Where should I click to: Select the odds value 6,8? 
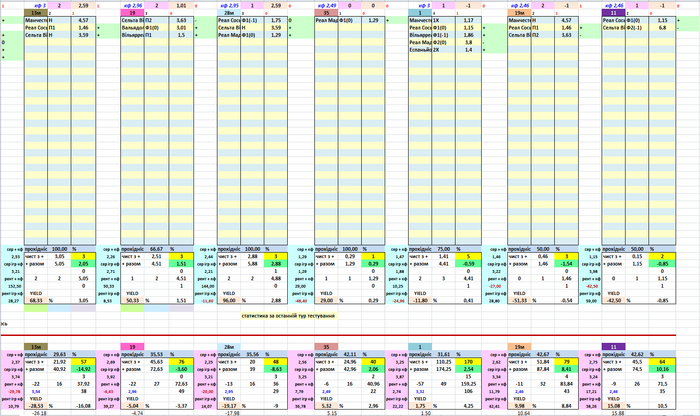pos(662,28)
